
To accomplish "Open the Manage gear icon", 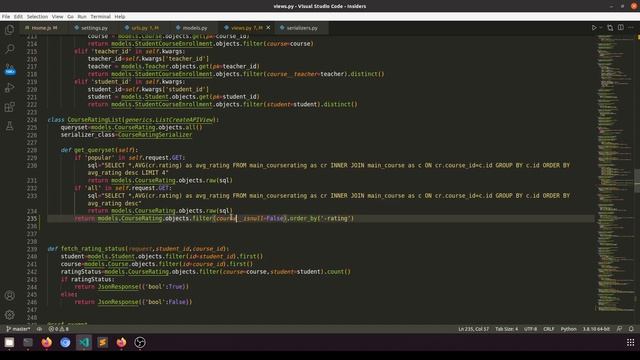I will (9, 315).
